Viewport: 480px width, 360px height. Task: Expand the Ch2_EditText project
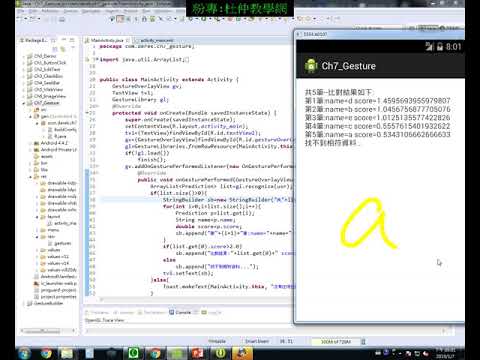point(23,69)
